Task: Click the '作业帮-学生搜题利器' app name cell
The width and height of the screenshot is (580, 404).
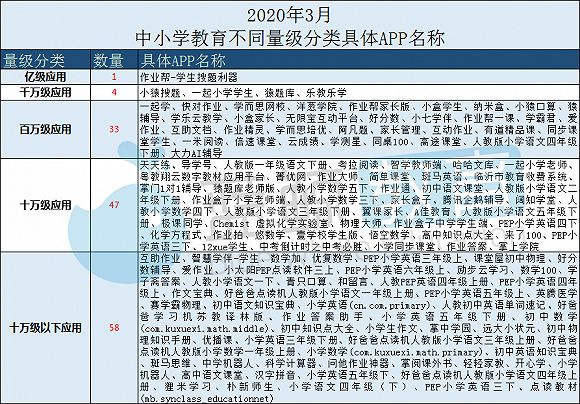Action: [358, 77]
